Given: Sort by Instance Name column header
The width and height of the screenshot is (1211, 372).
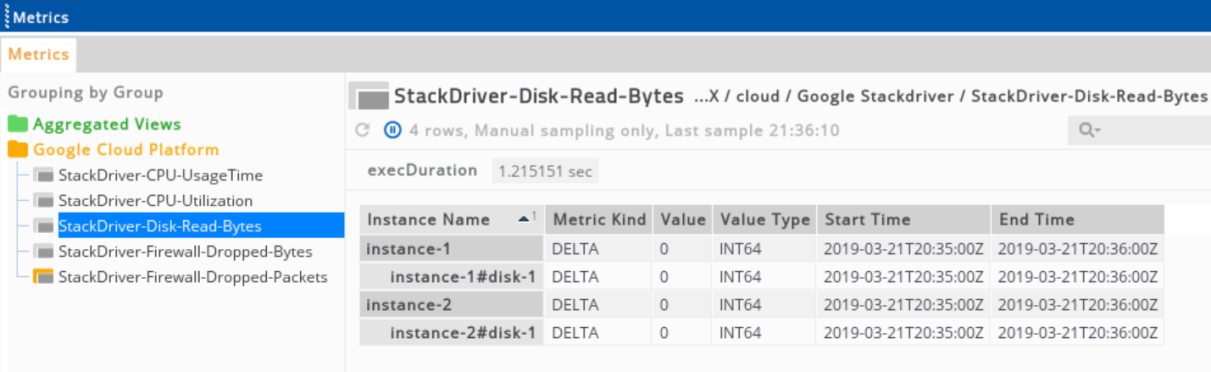Looking at the screenshot, I should pyautogui.click(x=451, y=220).
